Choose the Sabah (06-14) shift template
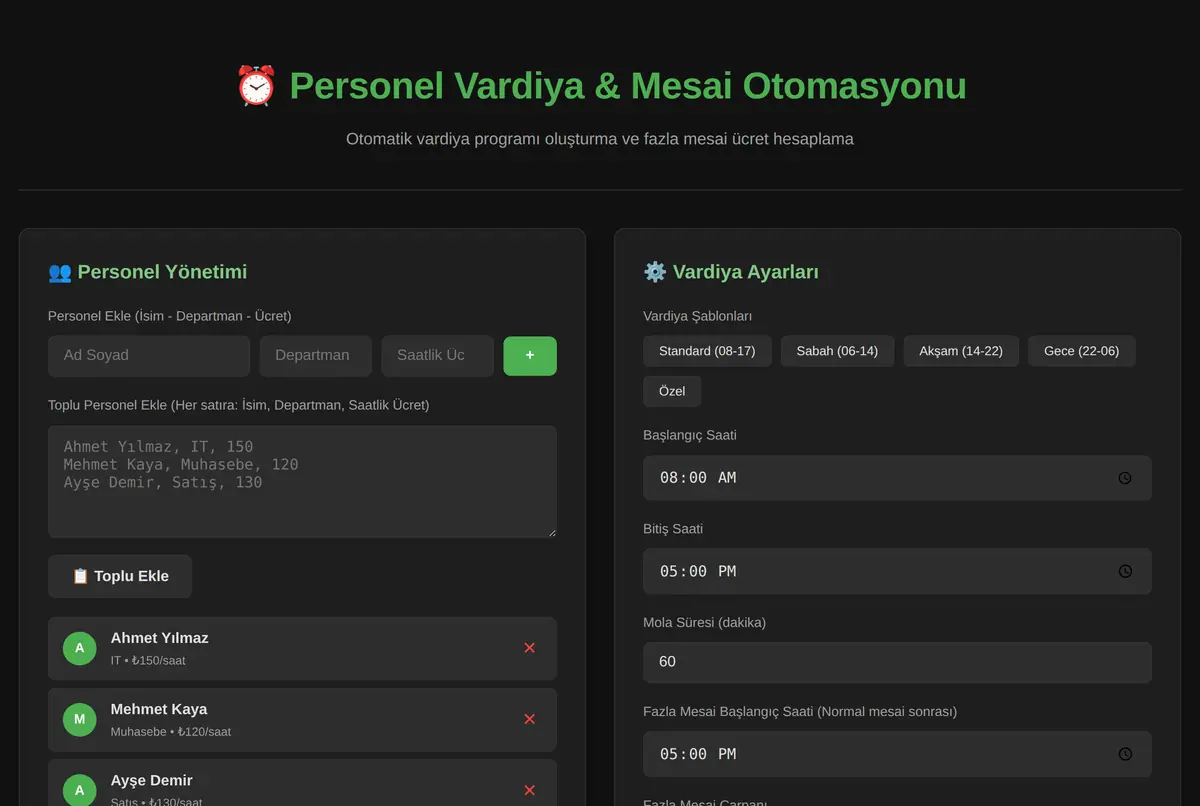The image size is (1200, 806). [x=837, y=351]
